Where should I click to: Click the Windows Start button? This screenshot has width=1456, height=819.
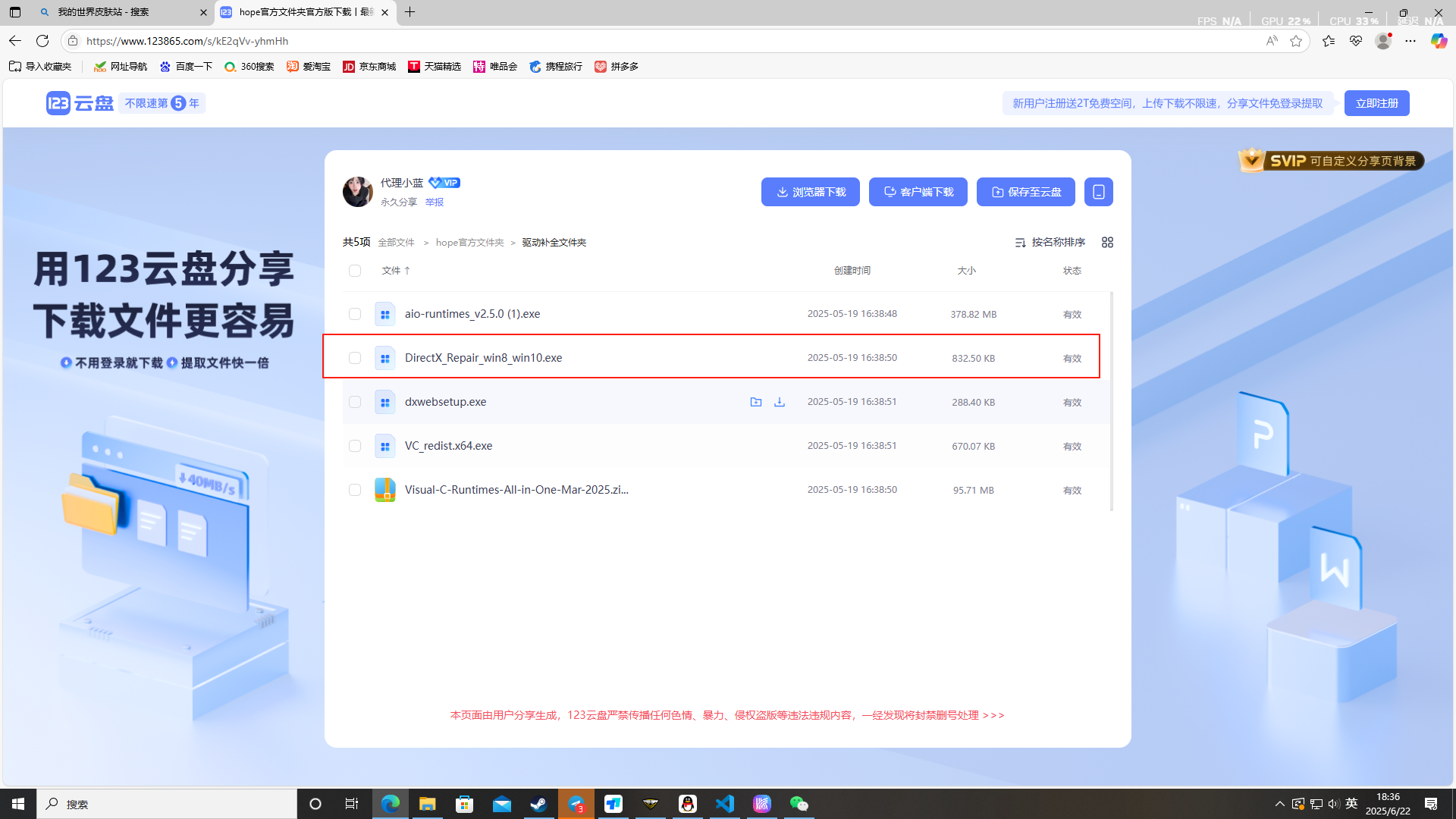pos(18,804)
